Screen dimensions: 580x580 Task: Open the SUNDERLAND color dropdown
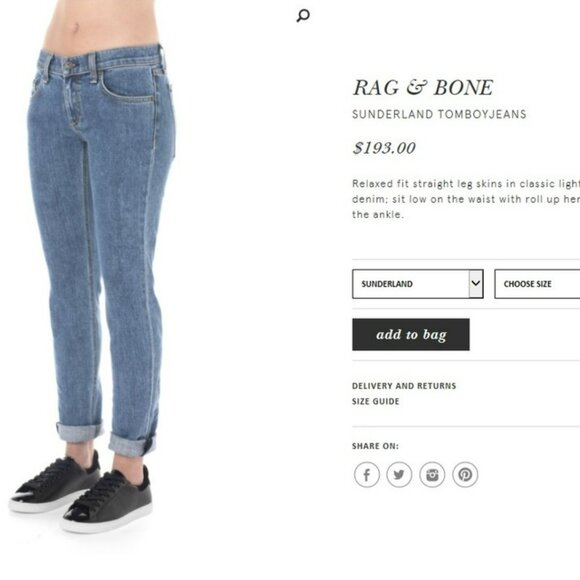click(418, 284)
